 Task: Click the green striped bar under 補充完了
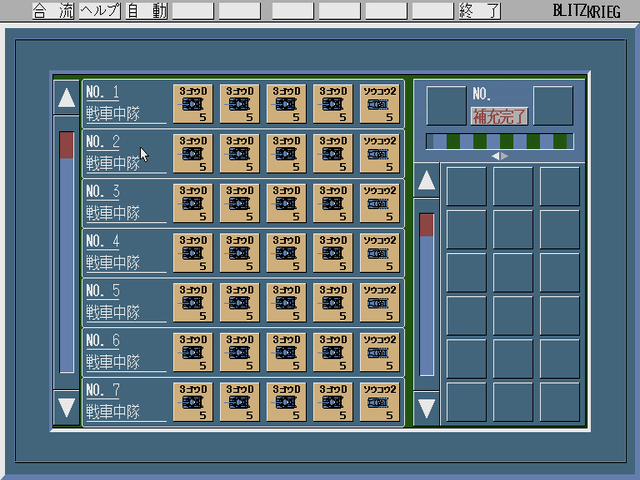pyautogui.click(x=499, y=141)
